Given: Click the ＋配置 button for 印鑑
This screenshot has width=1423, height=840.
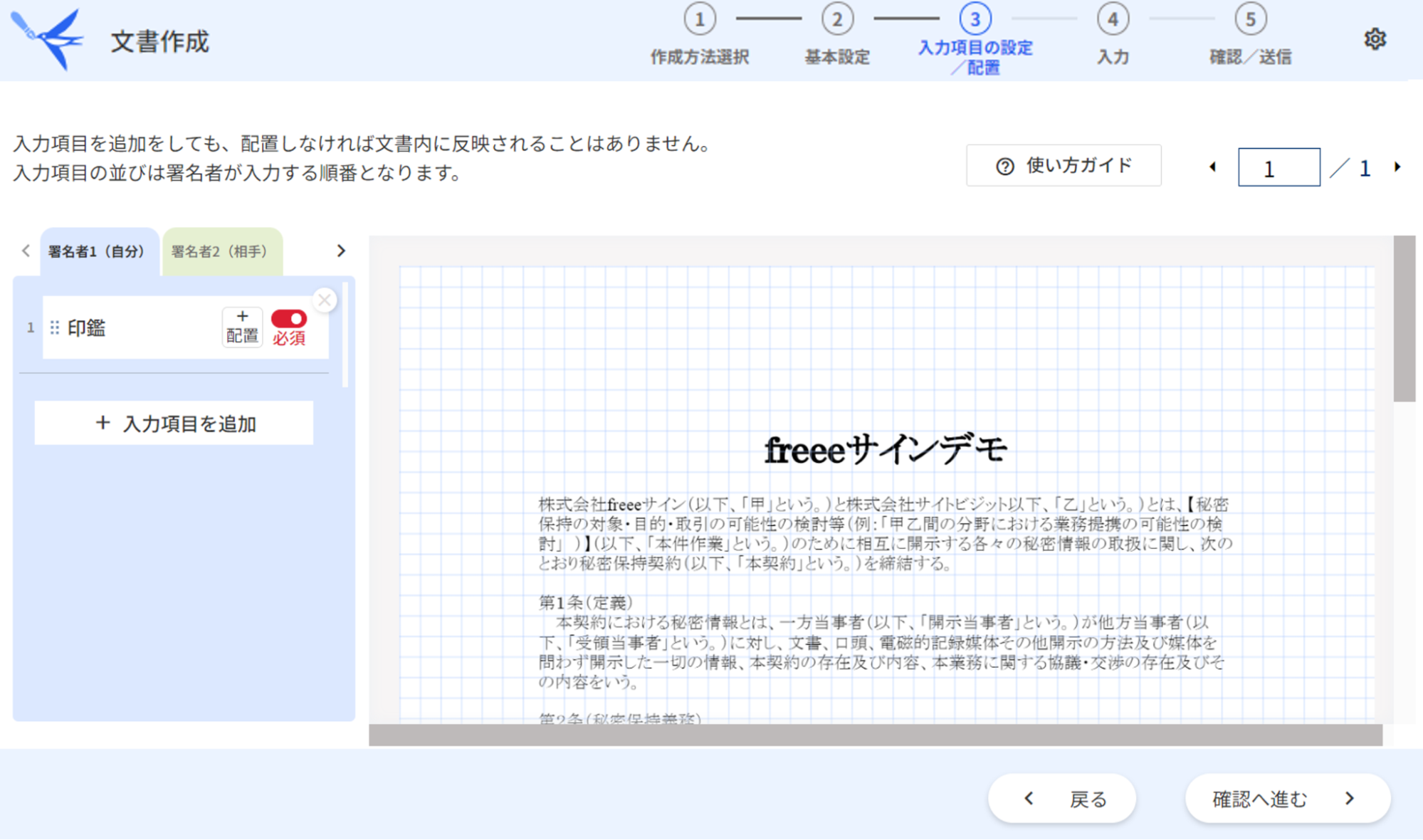Looking at the screenshot, I should 242,327.
